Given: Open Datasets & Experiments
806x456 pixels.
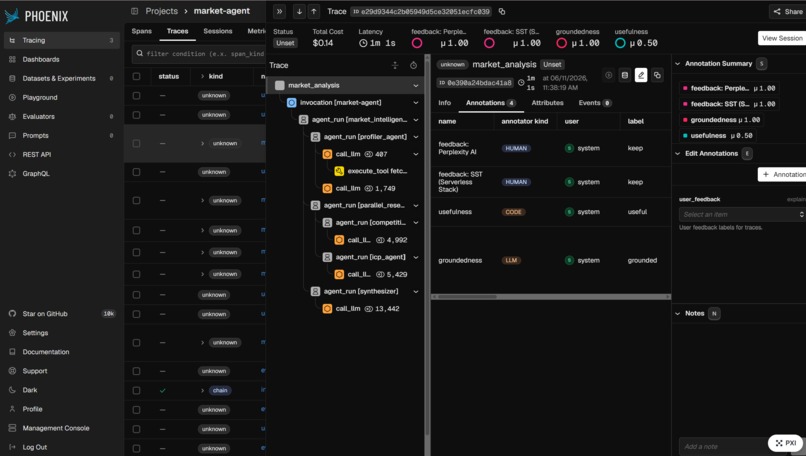Looking at the screenshot, I should click(62, 78).
